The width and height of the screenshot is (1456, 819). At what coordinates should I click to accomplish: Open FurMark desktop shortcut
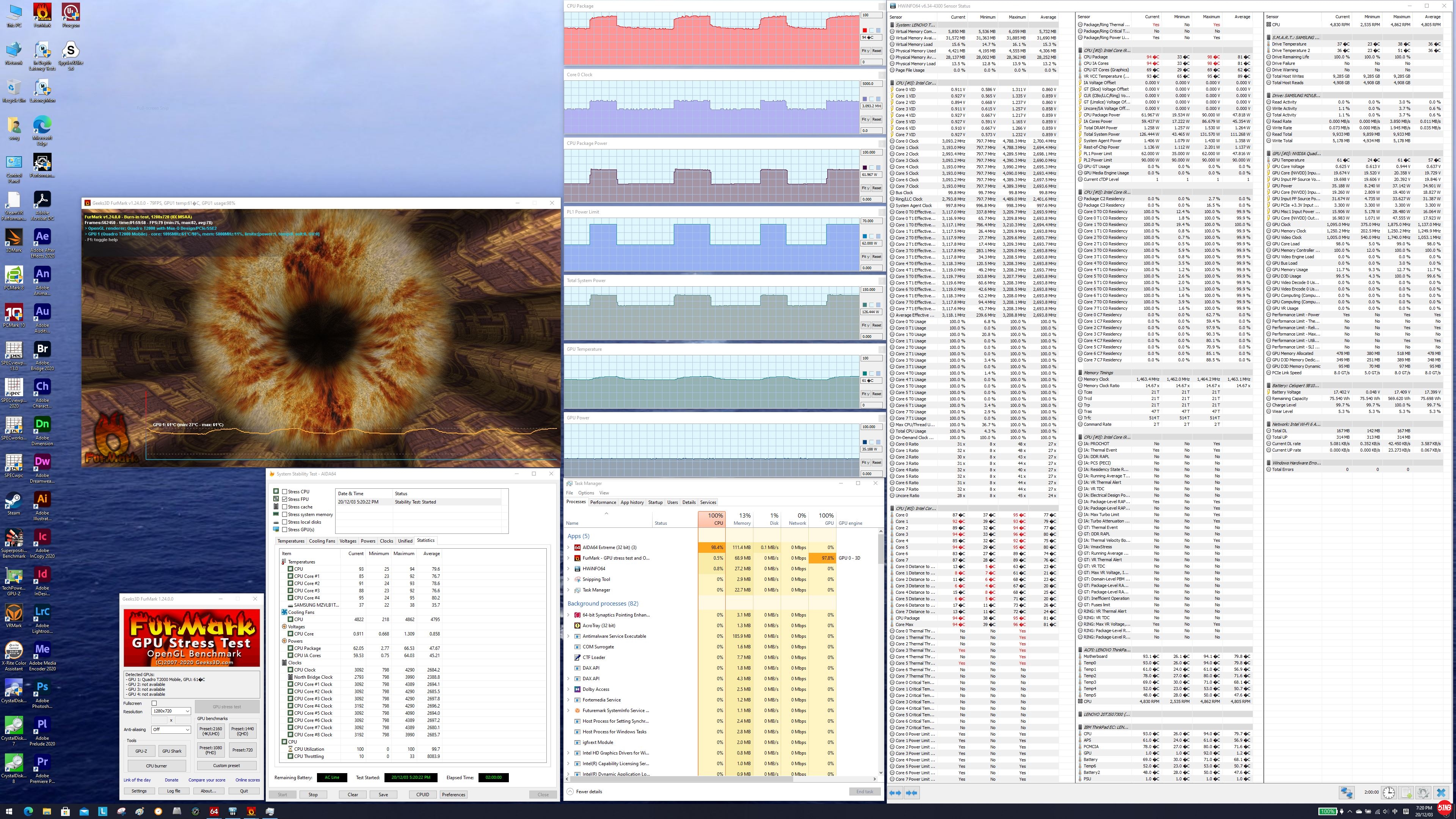pos(42,15)
